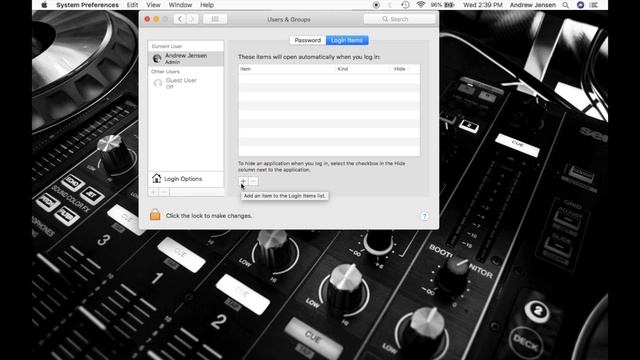Remove login item with minus button

click(253, 181)
